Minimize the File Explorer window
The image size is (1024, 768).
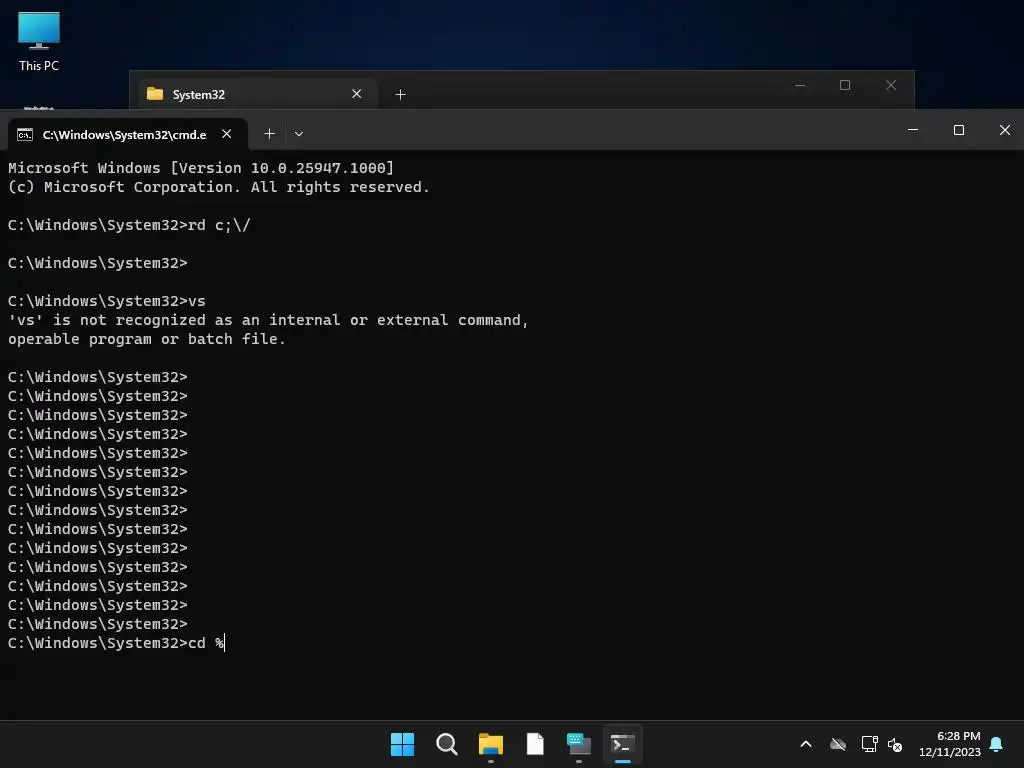pyautogui.click(x=800, y=86)
